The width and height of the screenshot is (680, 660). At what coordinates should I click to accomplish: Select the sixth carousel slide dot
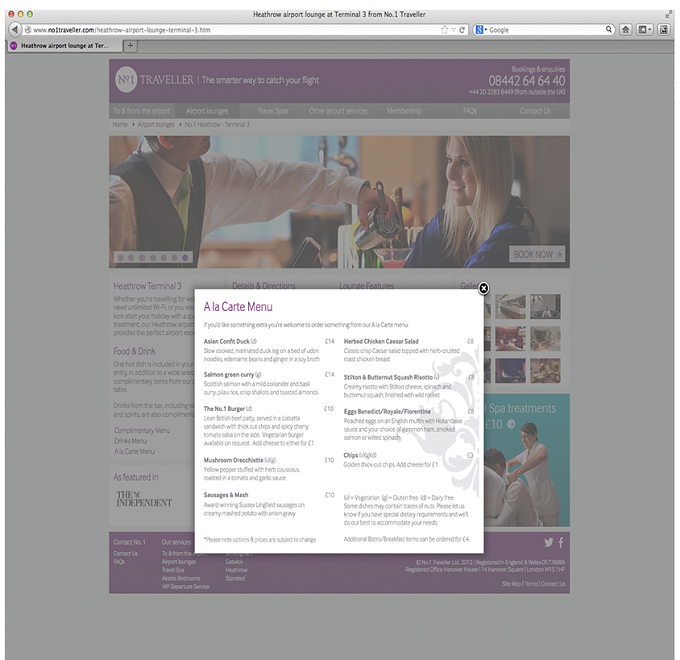click(174, 258)
